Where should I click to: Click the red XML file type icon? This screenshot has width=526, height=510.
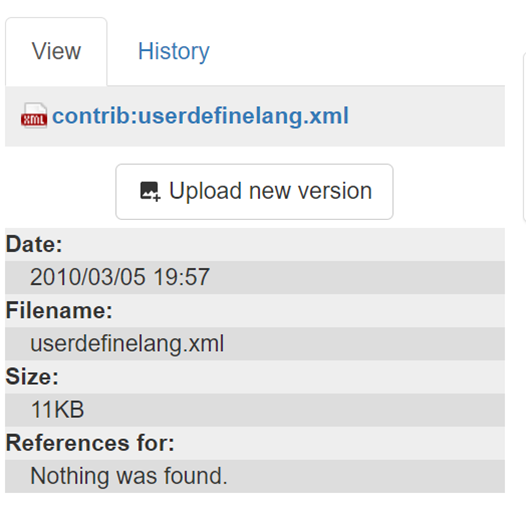(34, 116)
